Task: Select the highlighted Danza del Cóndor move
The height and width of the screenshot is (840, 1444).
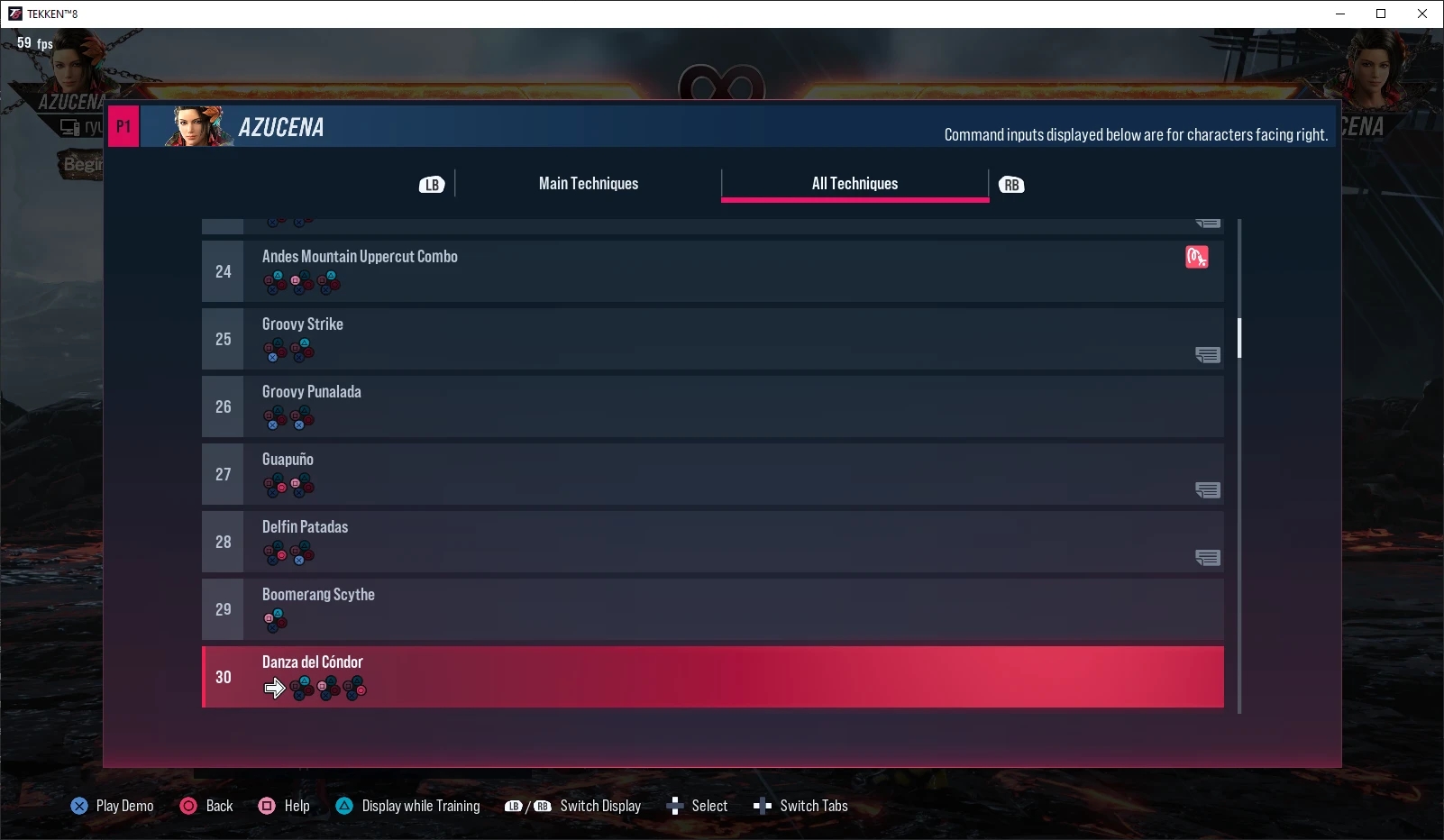Action: click(713, 677)
